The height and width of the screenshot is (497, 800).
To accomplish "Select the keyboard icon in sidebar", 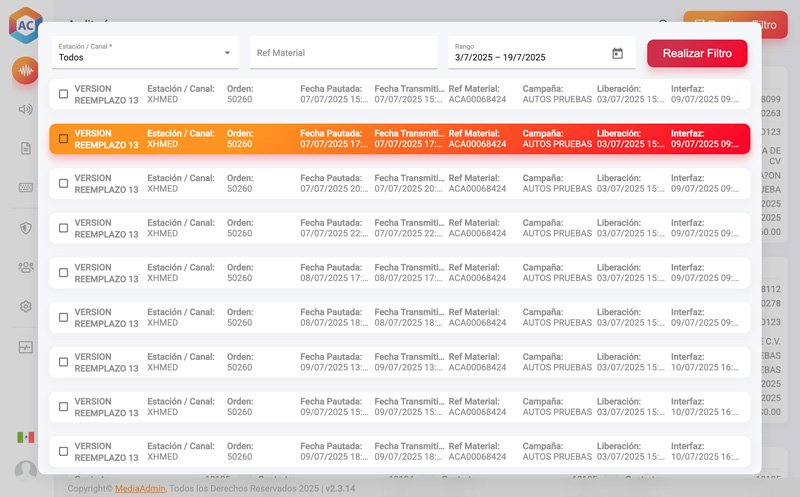I will (x=25, y=187).
